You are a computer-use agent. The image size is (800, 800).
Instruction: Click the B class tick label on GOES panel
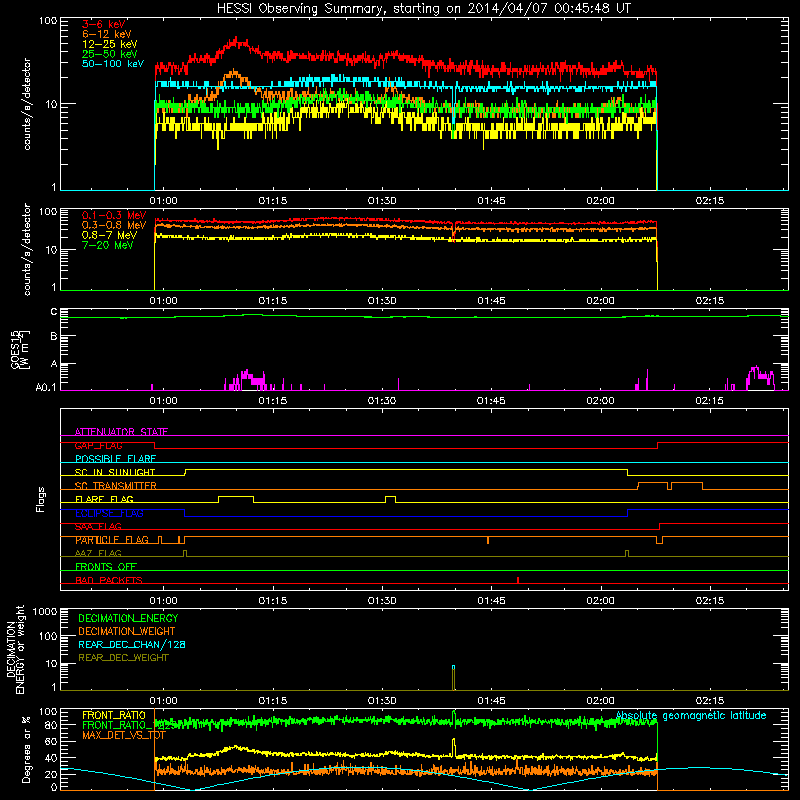pyautogui.click(x=54, y=336)
